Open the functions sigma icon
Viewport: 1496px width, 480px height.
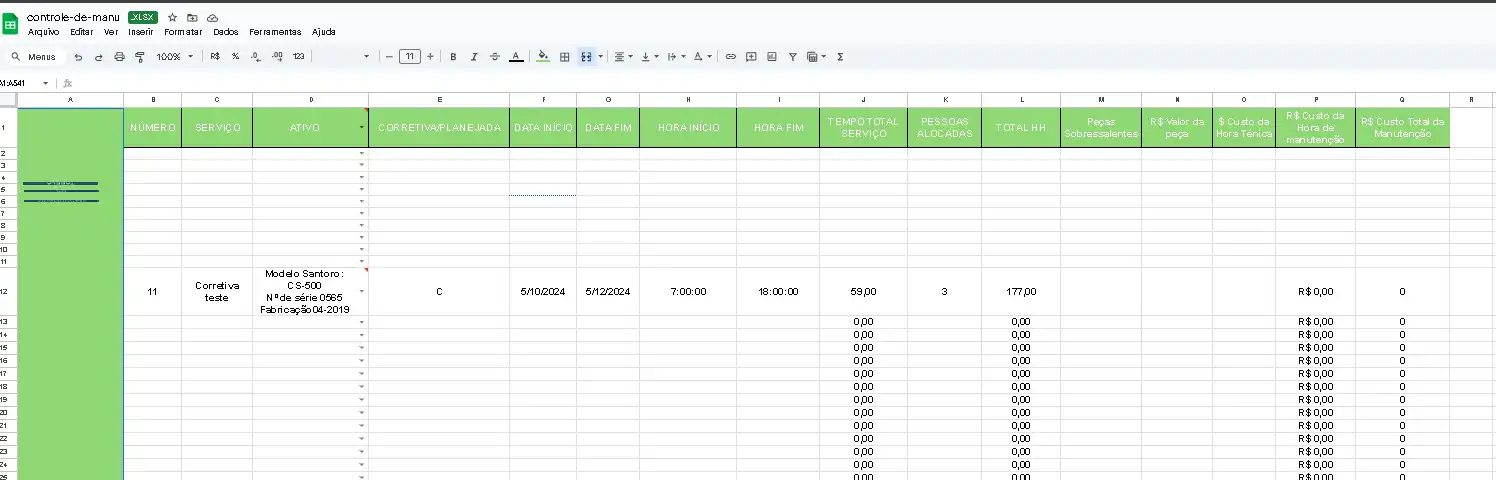pos(840,57)
